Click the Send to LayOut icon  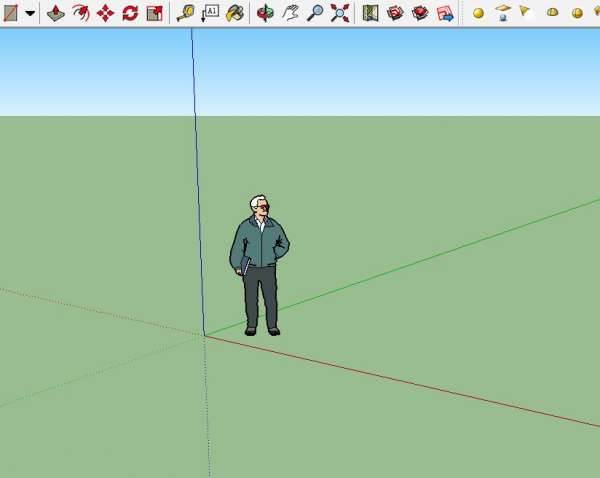445,13
